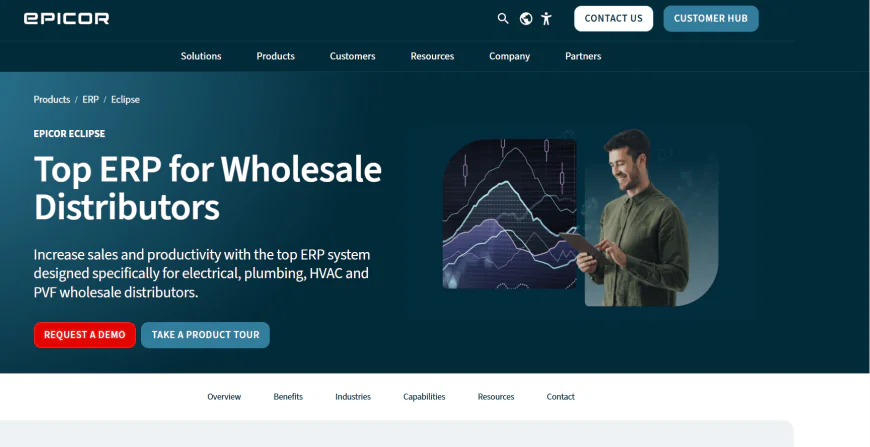The image size is (870, 447).
Task: Open the accessibility options icon
Action: 546,18
